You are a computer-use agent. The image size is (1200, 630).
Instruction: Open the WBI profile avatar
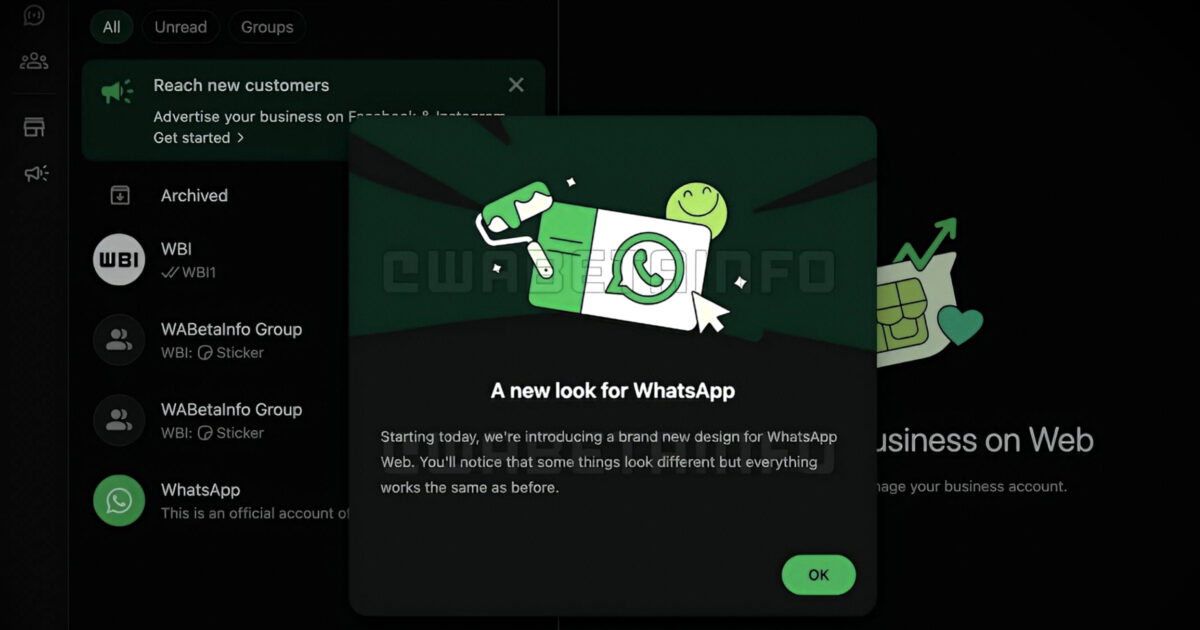point(119,259)
